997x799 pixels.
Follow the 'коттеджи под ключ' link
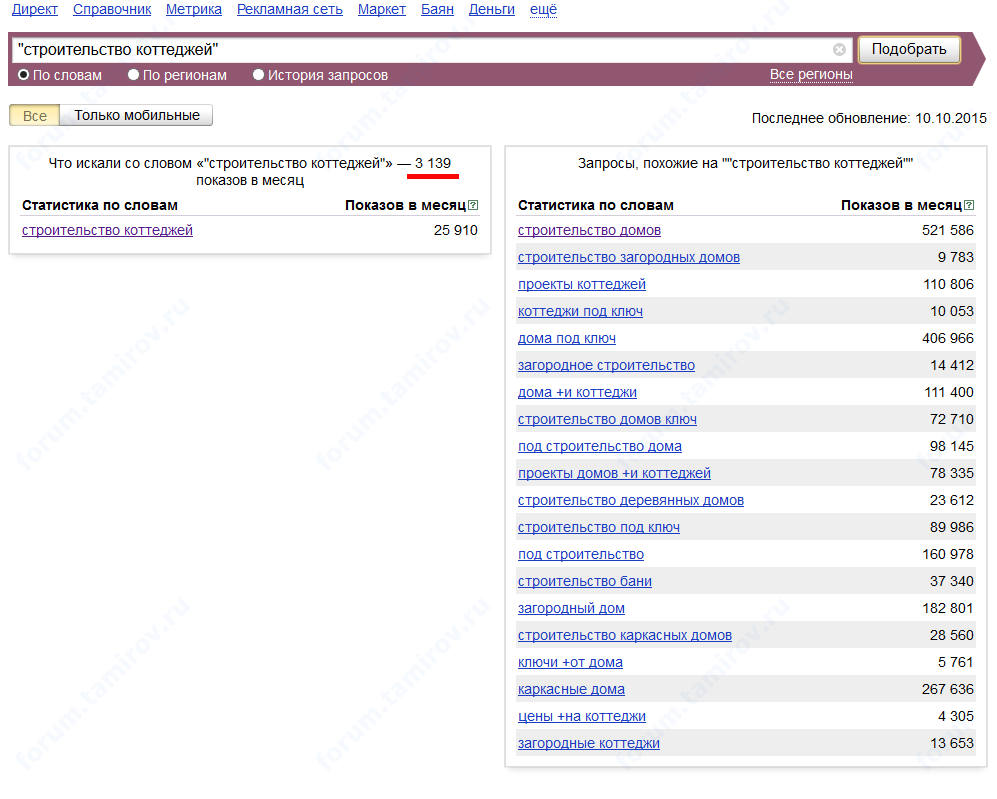581,311
